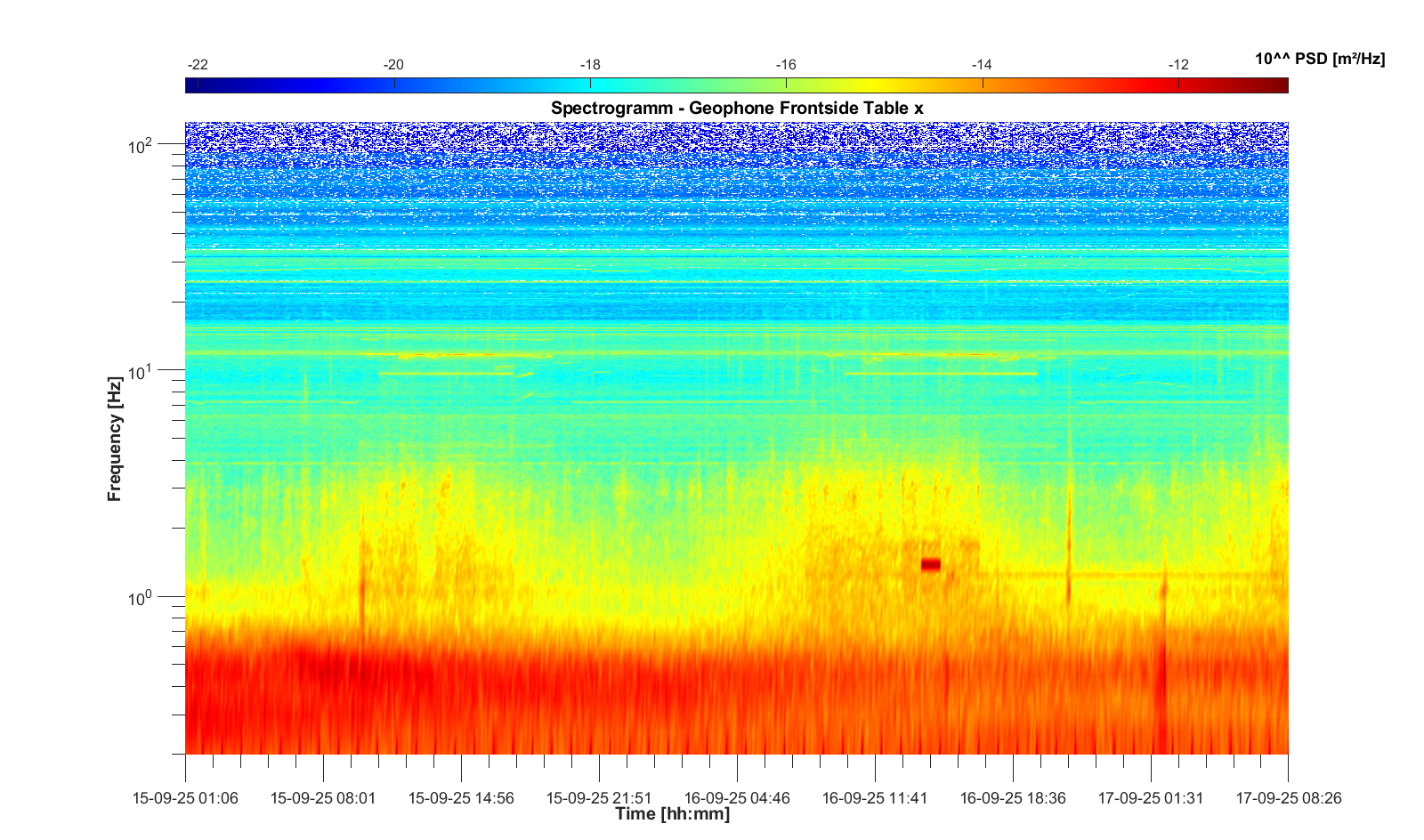Image resolution: width=1424 pixels, height=840 pixels.
Task: Click the "16-09-25 18:36" time label
Action: coord(1013,798)
